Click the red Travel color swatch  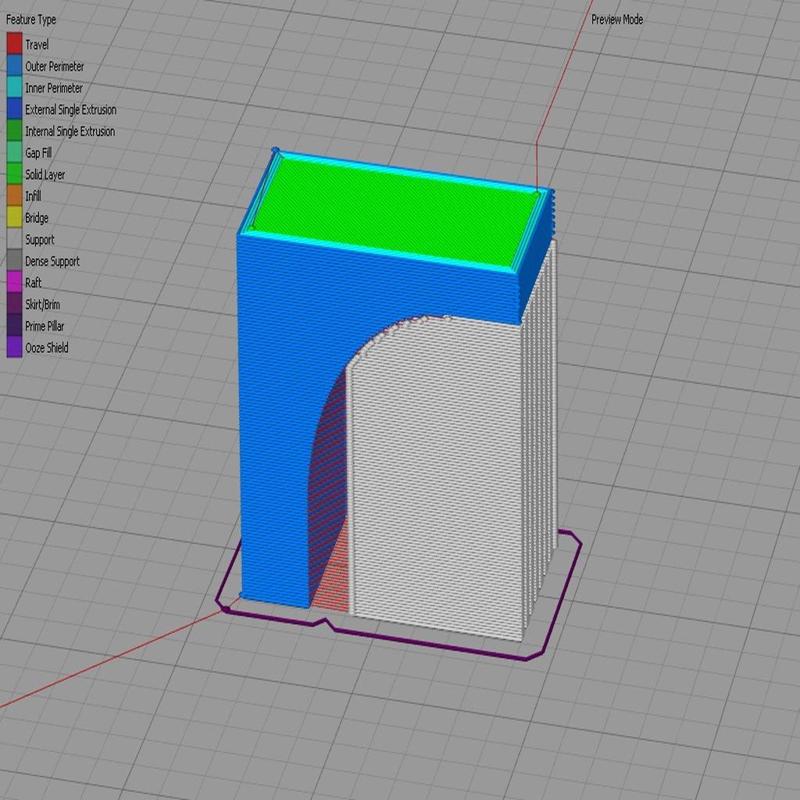tap(14, 44)
